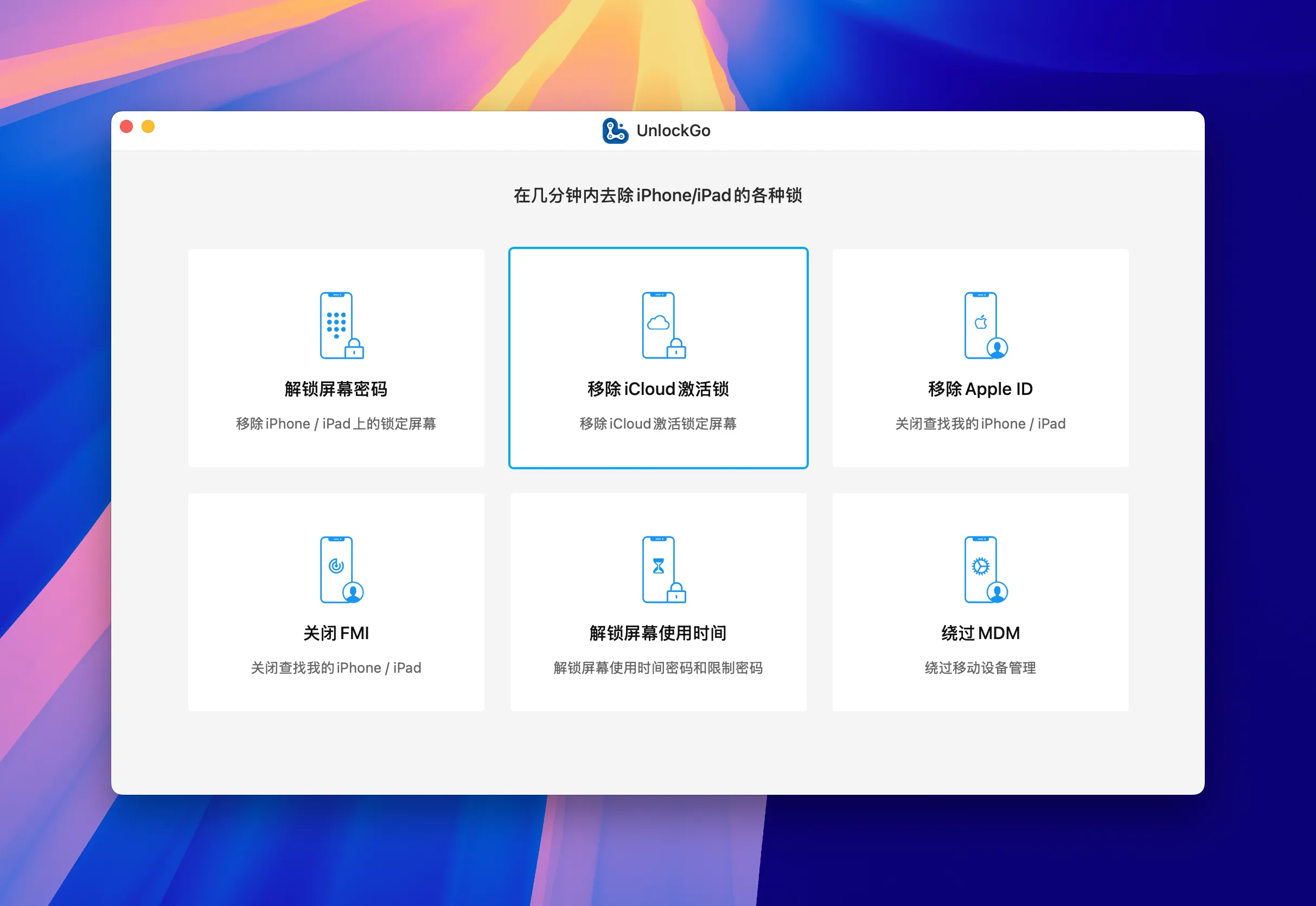Click the 解锁屏幕使用时间密码和限制密码 subtitle
1316x906 pixels.
click(657, 668)
